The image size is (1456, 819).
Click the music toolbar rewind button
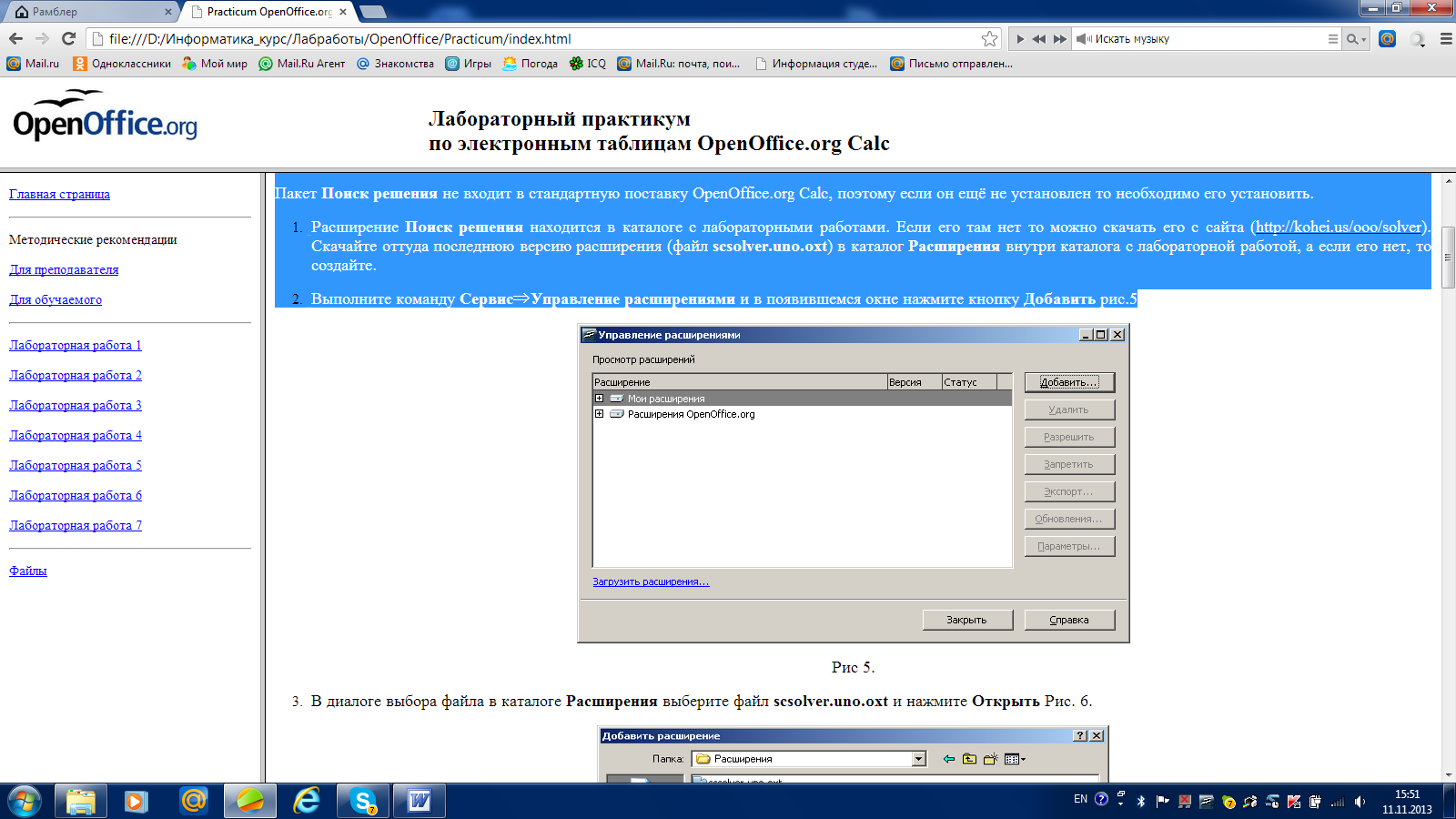(1039, 39)
